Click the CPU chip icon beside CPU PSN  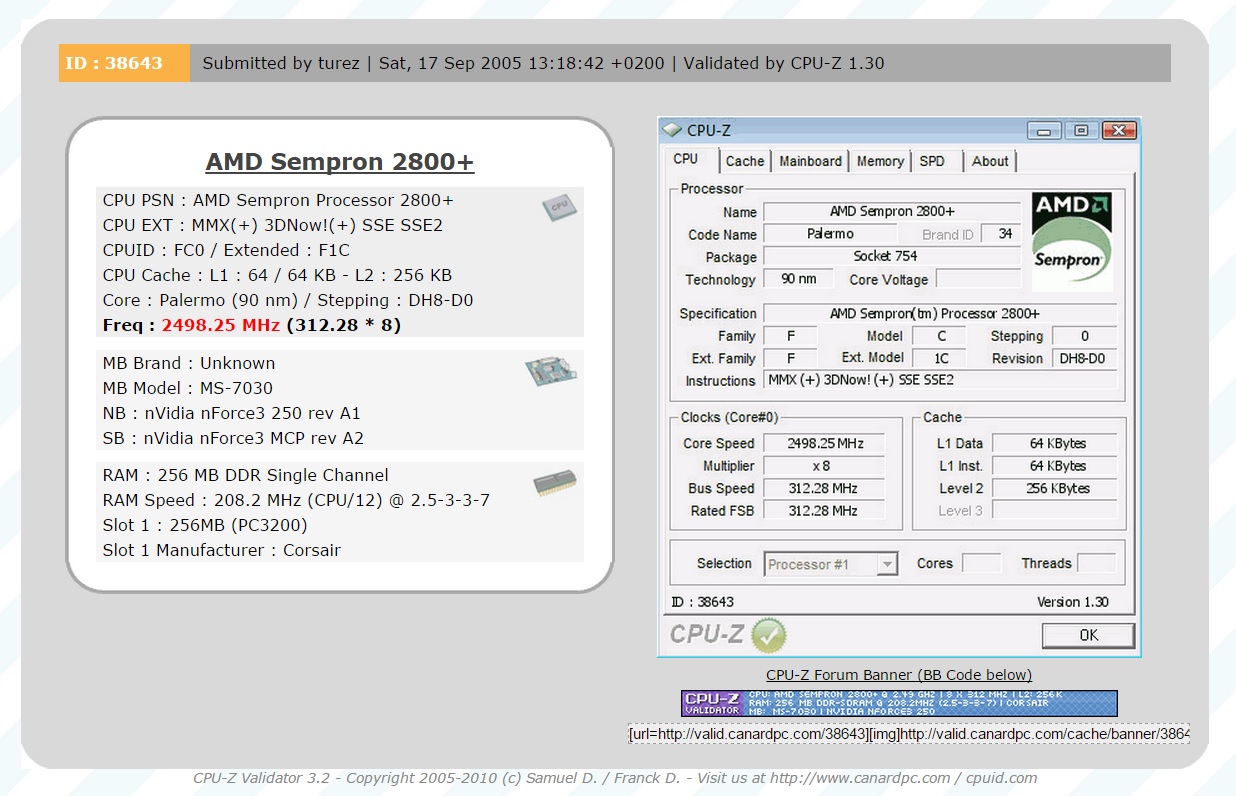559,207
